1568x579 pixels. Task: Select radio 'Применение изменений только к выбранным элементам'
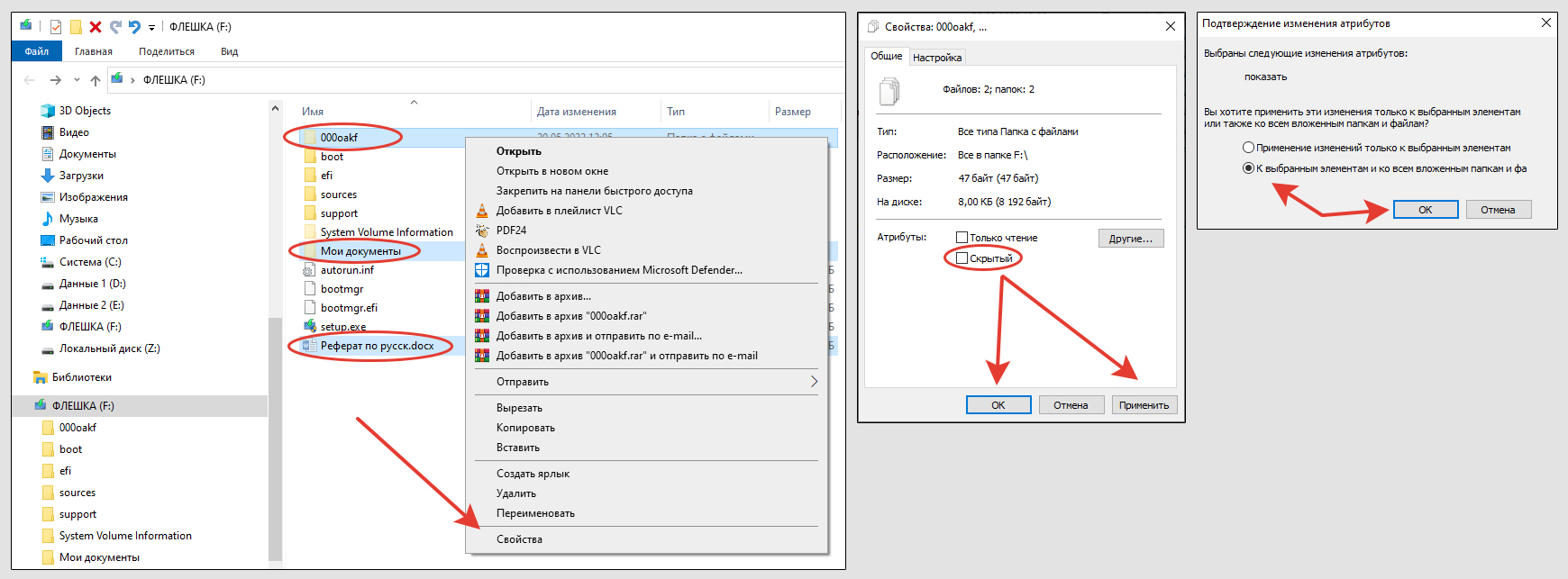pos(1248,148)
